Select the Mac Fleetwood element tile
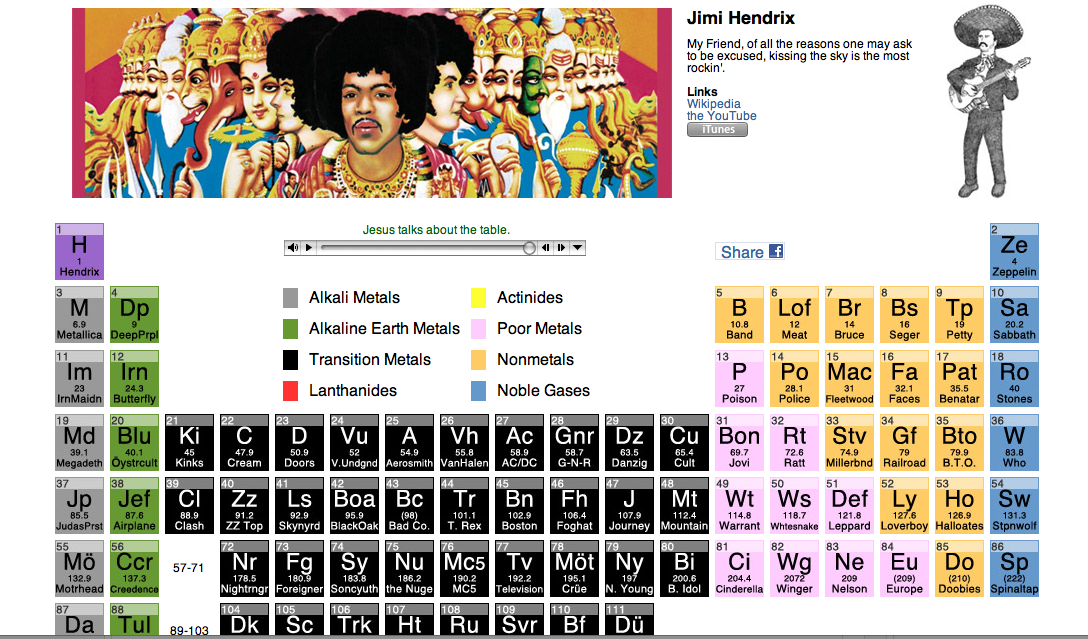The image size is (1088, 639). pyautogui.click(x=849, y=378)
